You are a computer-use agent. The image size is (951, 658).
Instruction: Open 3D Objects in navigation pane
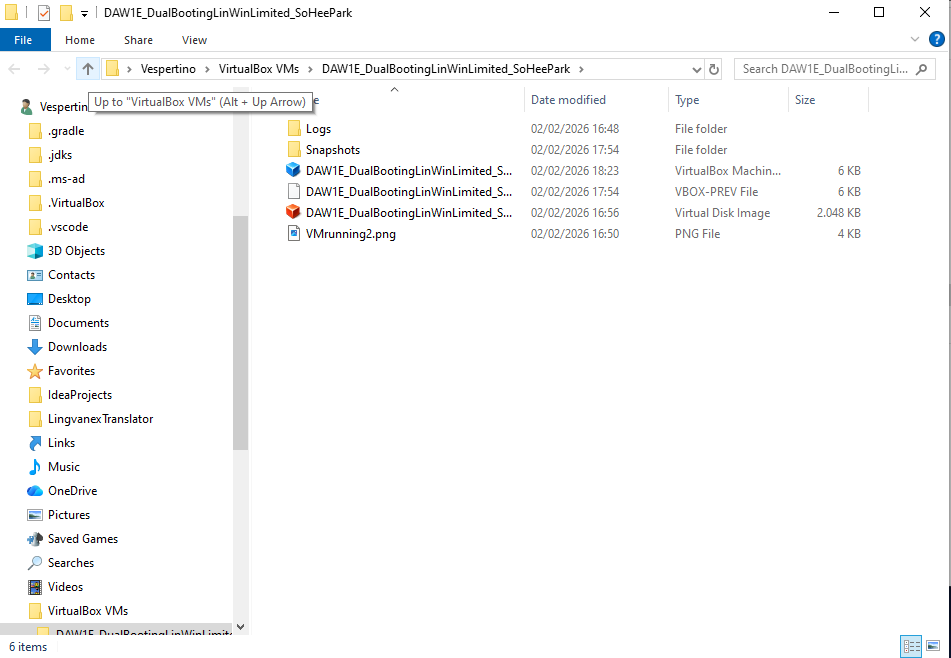click(76, 250)
